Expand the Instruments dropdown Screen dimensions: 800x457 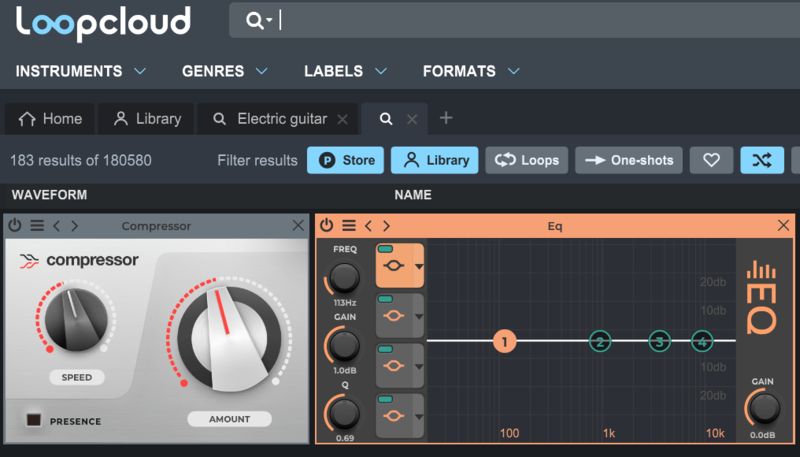[x=81, y=71]
